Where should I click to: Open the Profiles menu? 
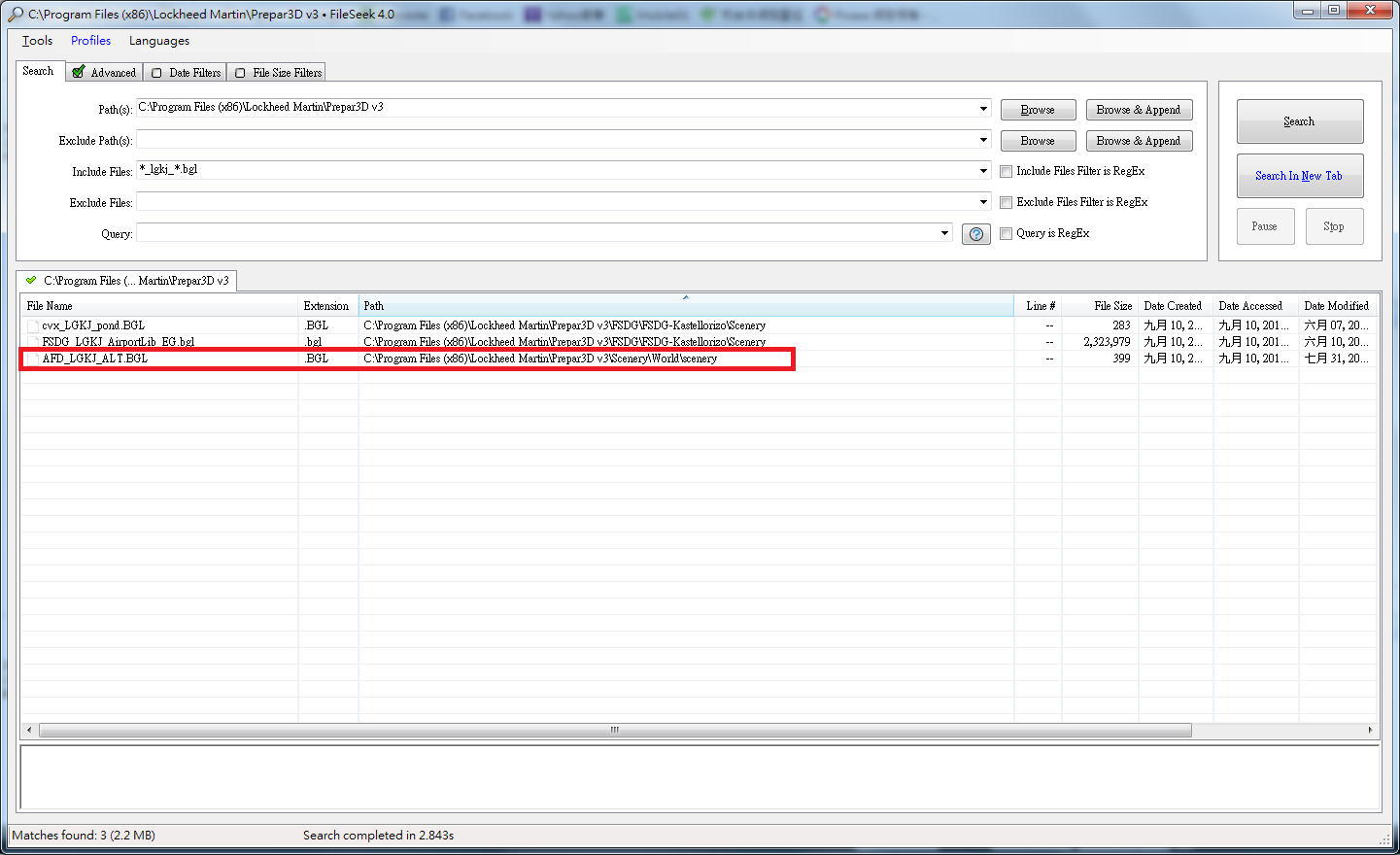[90, 41]
